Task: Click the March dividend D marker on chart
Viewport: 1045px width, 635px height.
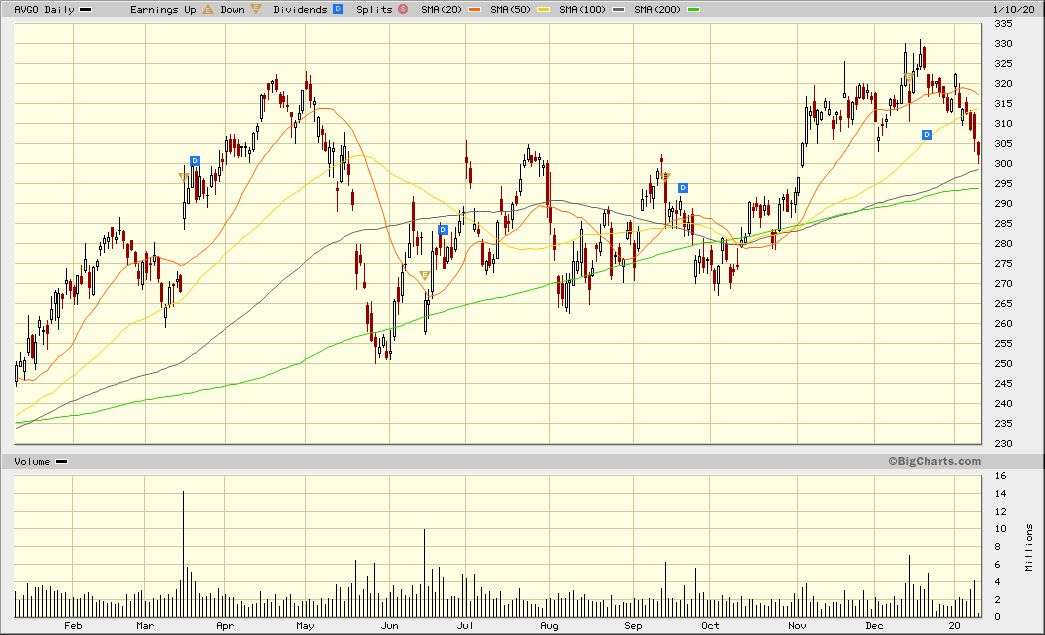Action: 195,161
